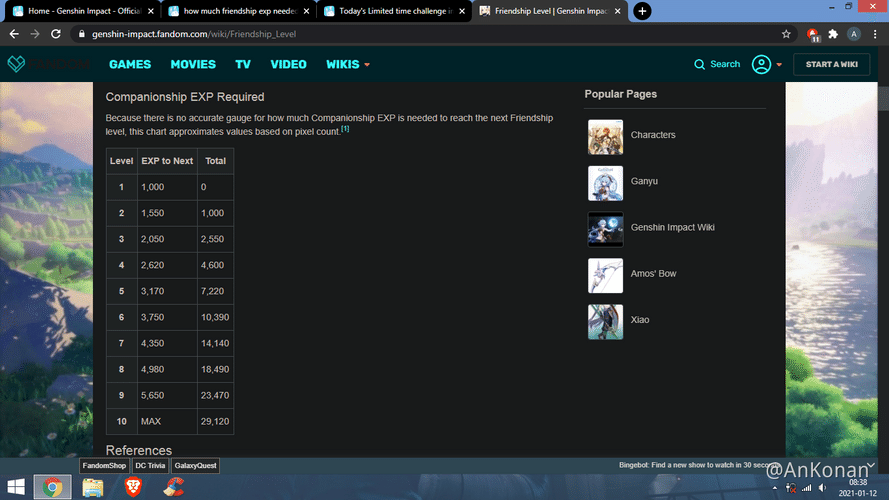This screenshot has height=500, width=889.
Task: Click the volume speaker tray icon
Action: click(822, 488)
